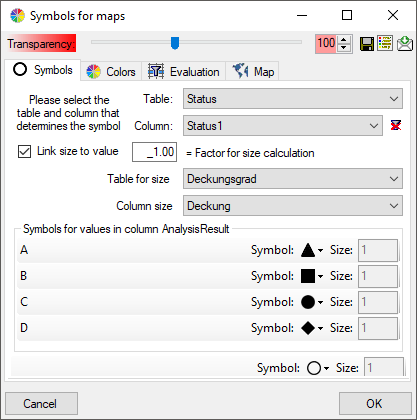Screen dimensions: 417x420
Task: Switch to the Evaluation tab
Action: click(184, 71)
